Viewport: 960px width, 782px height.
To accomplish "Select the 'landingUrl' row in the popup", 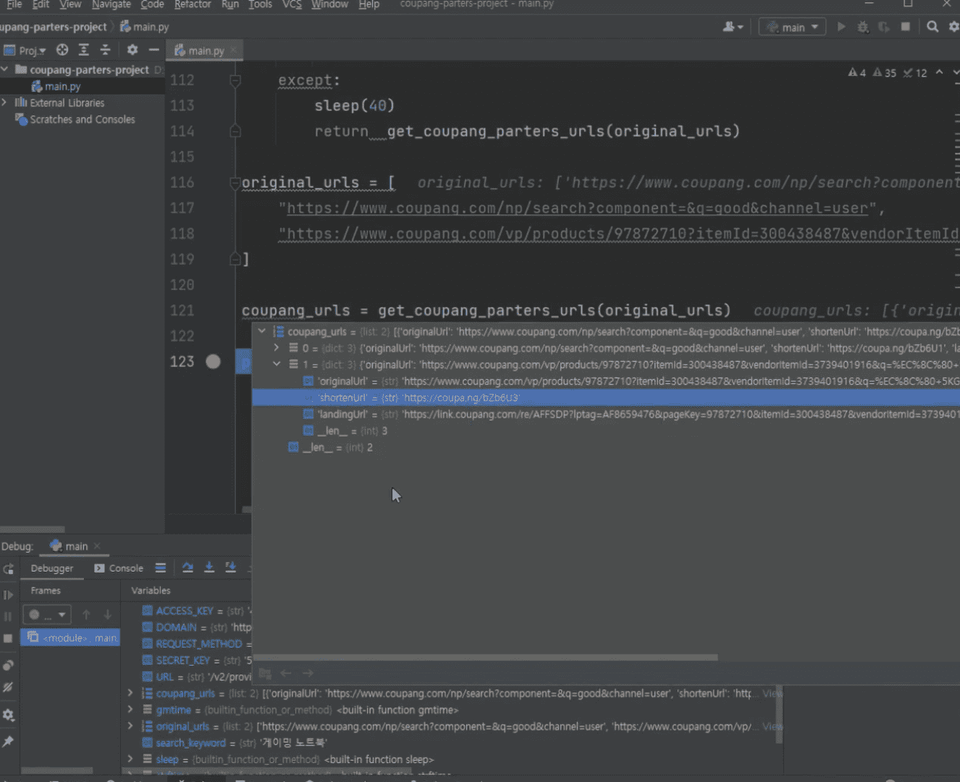I will click(606, 414).
